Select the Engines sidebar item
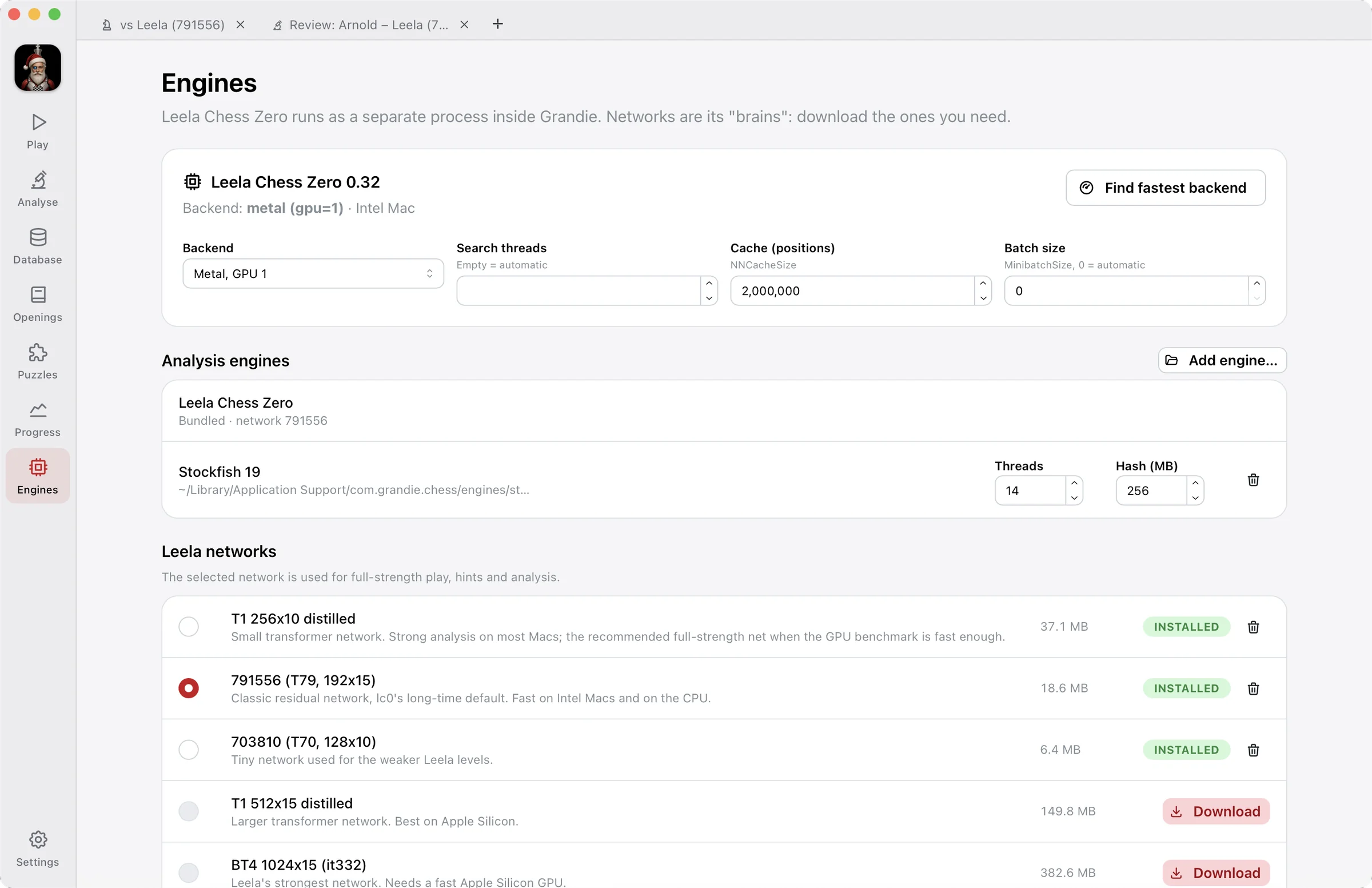The width and height of the screenshot is (1372, 888). pos(38,476)
